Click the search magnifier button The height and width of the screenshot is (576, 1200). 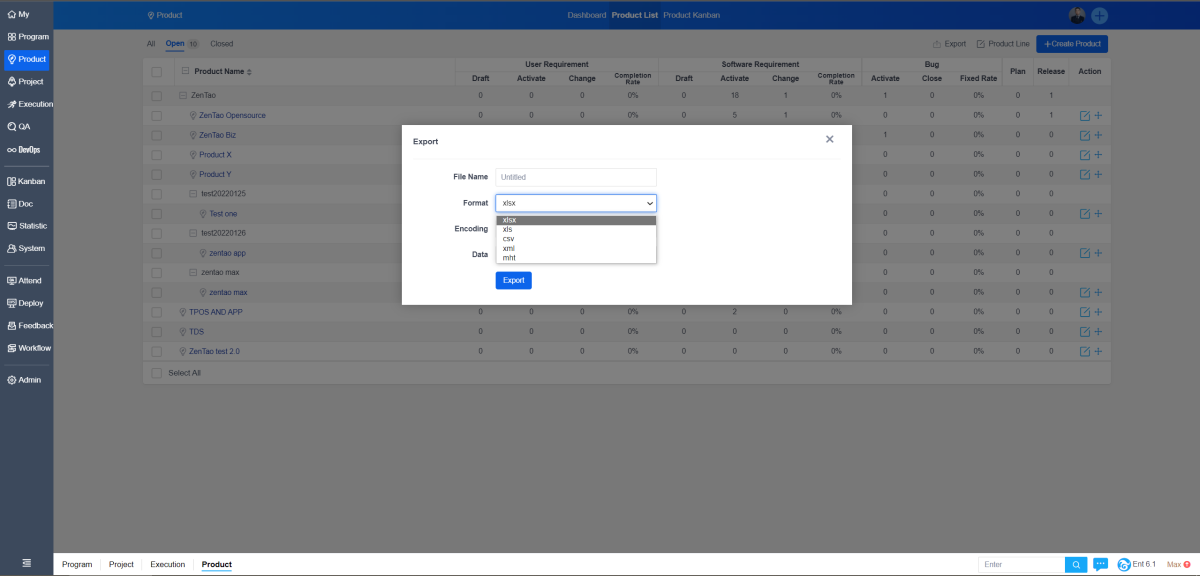point(1076,565)
